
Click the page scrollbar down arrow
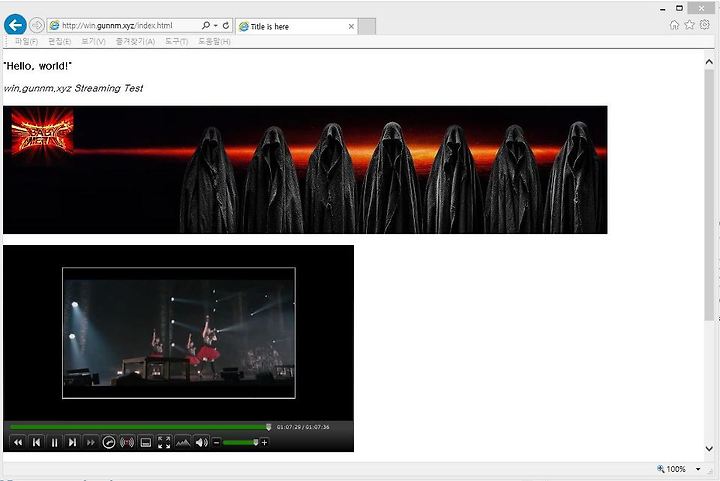(x=709, y=448)
